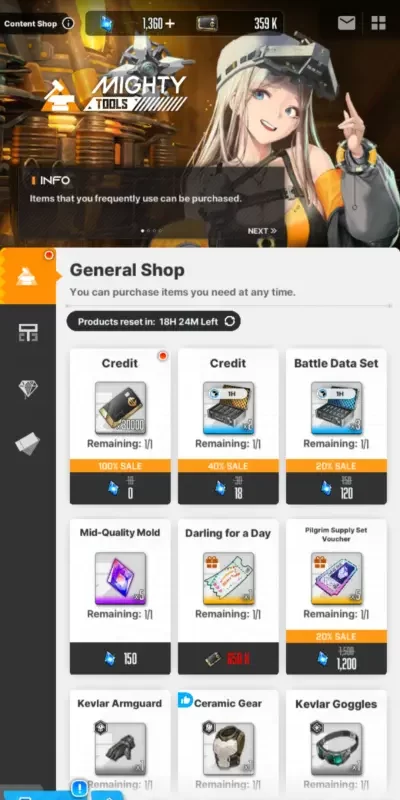
Task: Open the four-square grid menu icon
Action: tap(379, 23)
